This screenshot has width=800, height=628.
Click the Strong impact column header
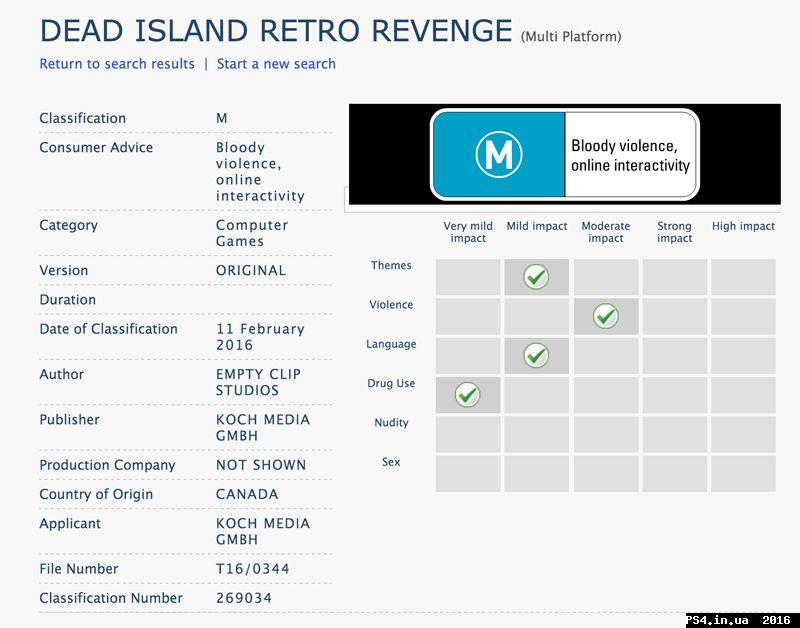pos(674,232)
